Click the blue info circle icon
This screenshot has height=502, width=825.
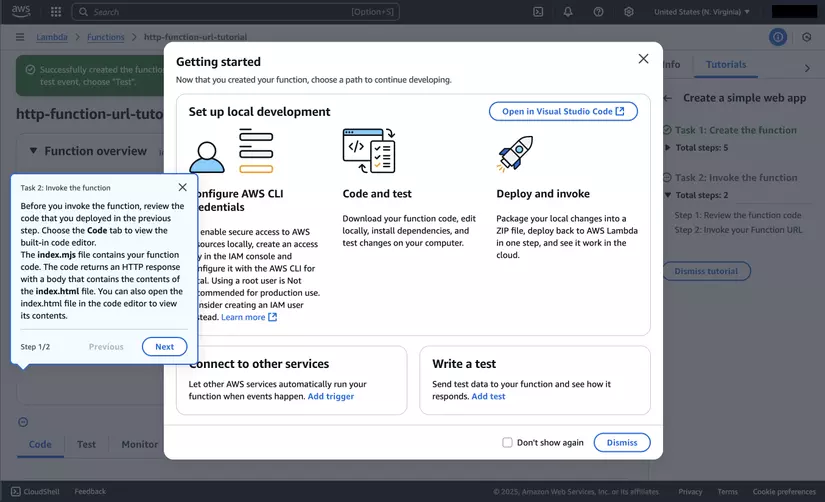tap(778, 37)
